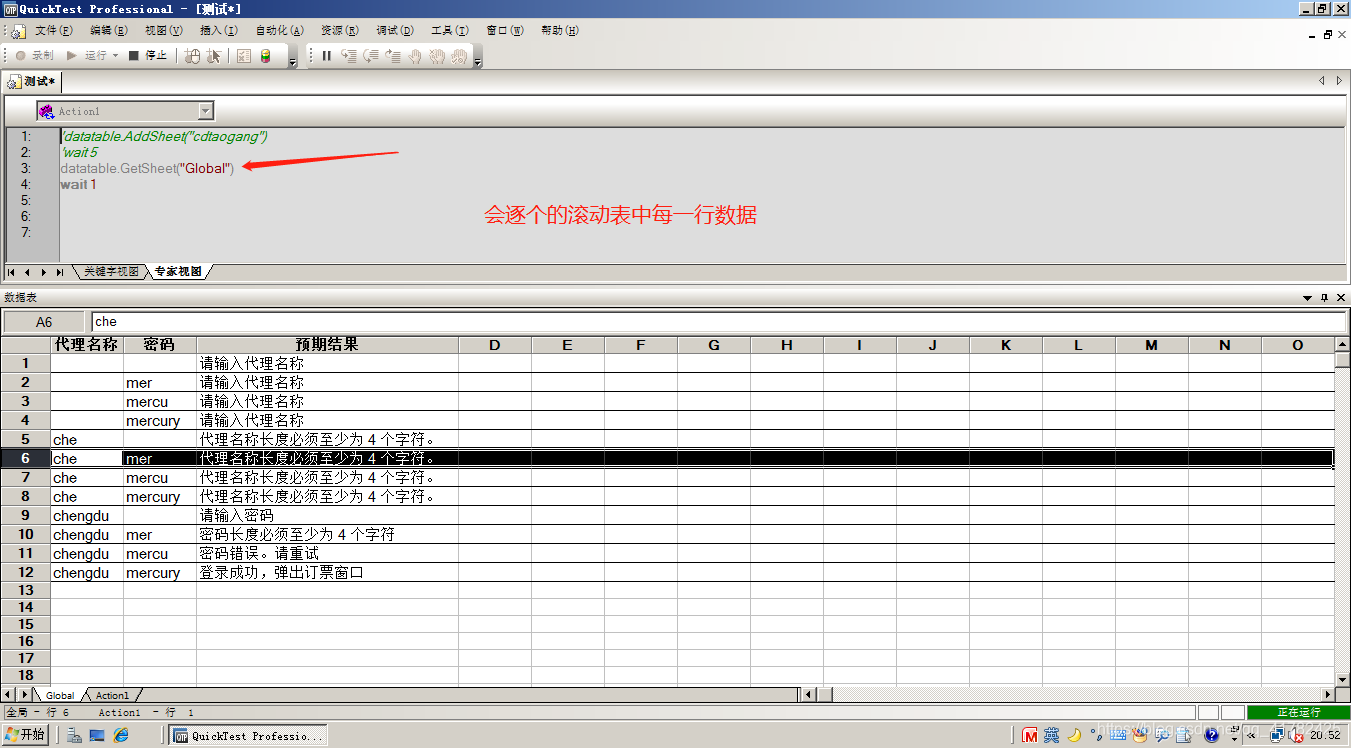Open the 自动化(A) menu

click(279, 31)
